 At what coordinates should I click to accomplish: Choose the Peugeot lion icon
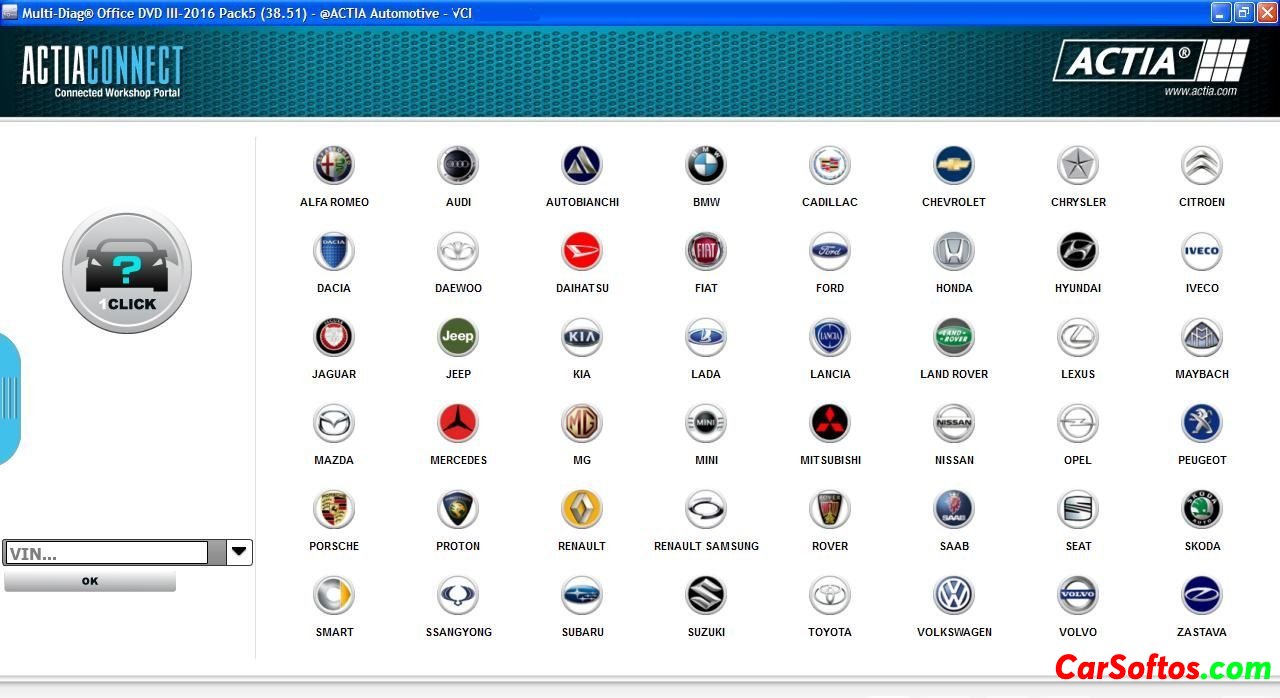1202,424
